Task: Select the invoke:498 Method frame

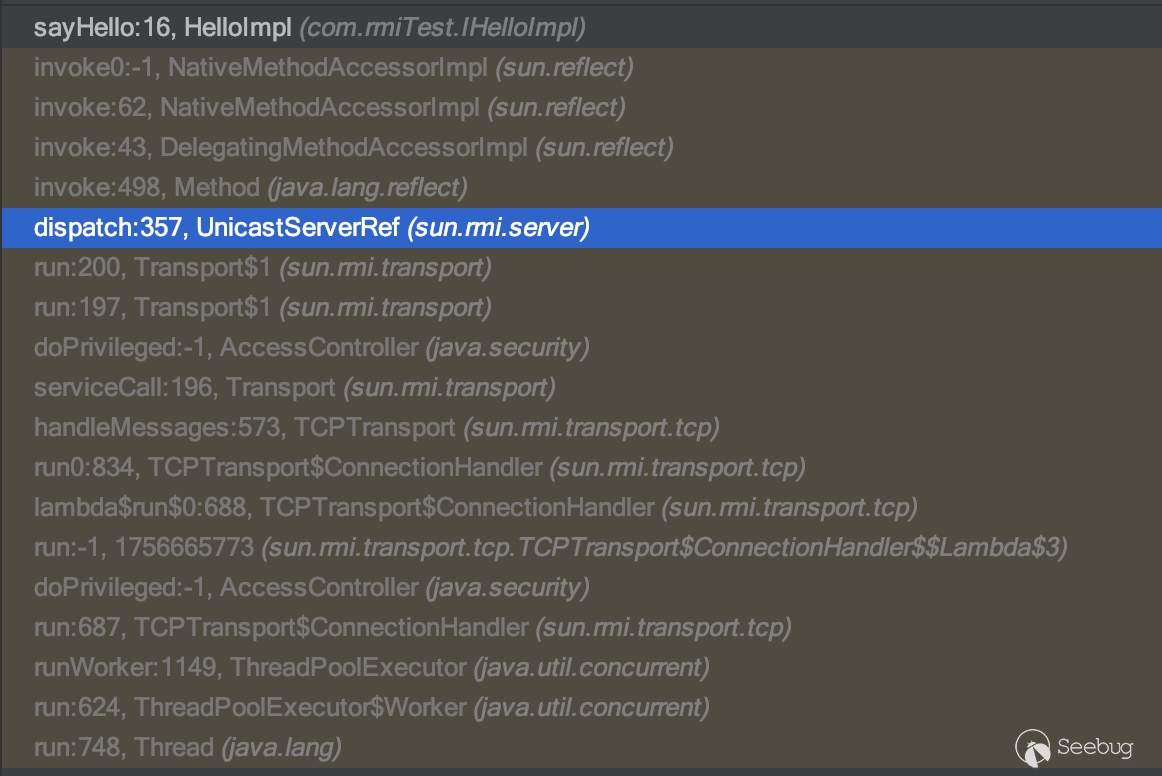Action: pyautogui.click(x=250, y=187)
